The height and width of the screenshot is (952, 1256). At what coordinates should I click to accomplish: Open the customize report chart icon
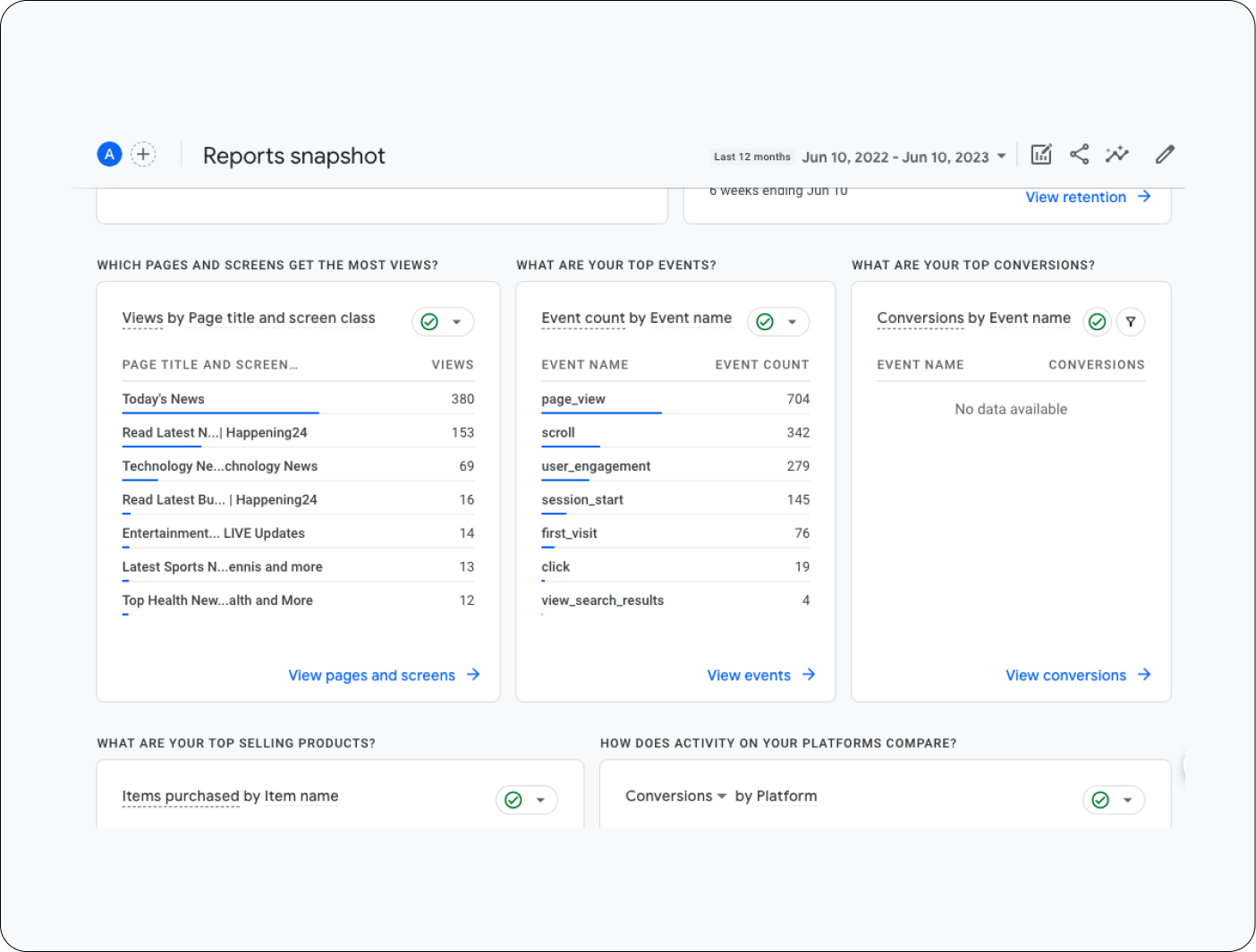(x=1041, y=154)
